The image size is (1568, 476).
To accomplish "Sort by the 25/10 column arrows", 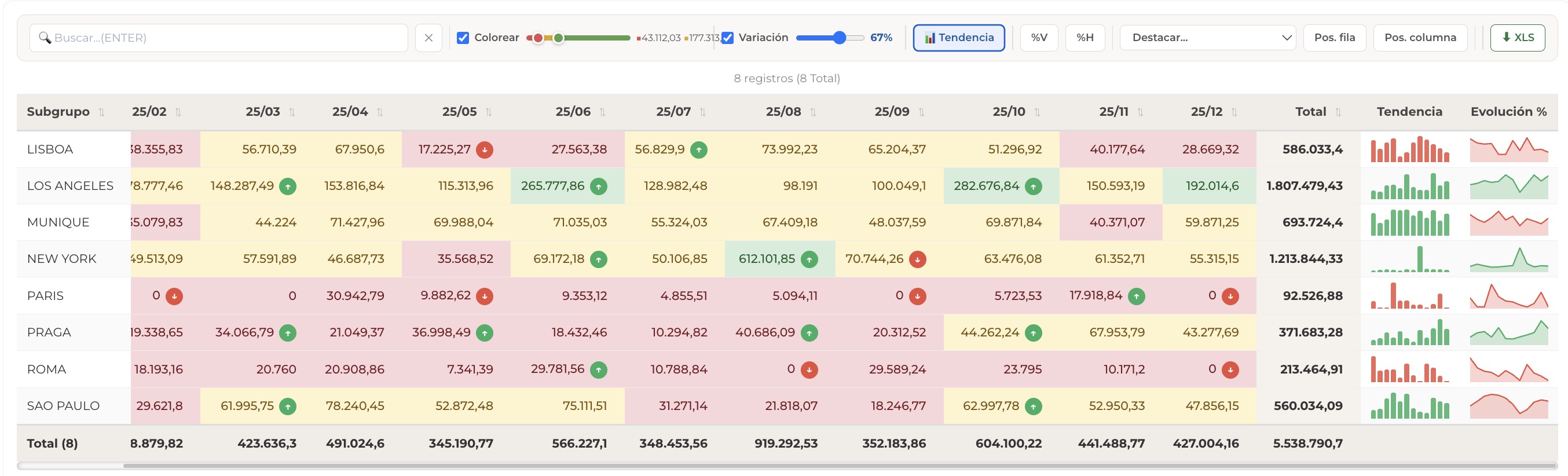I will (1037, 112).
